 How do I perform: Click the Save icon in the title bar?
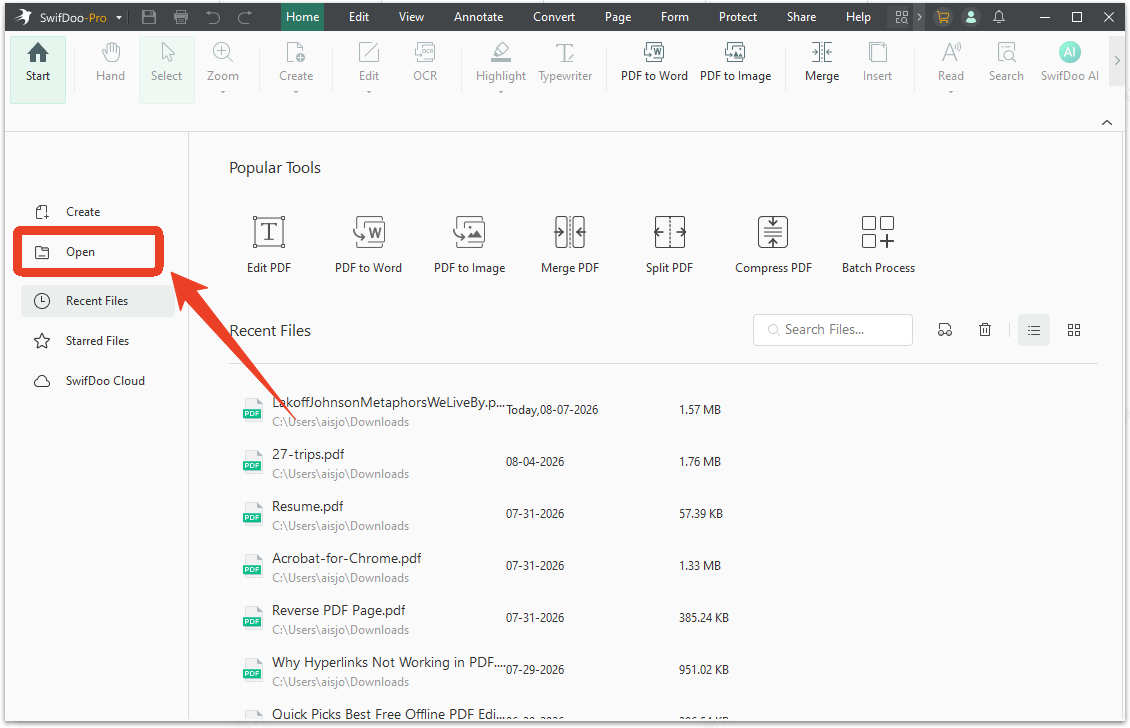pos(149,17)
